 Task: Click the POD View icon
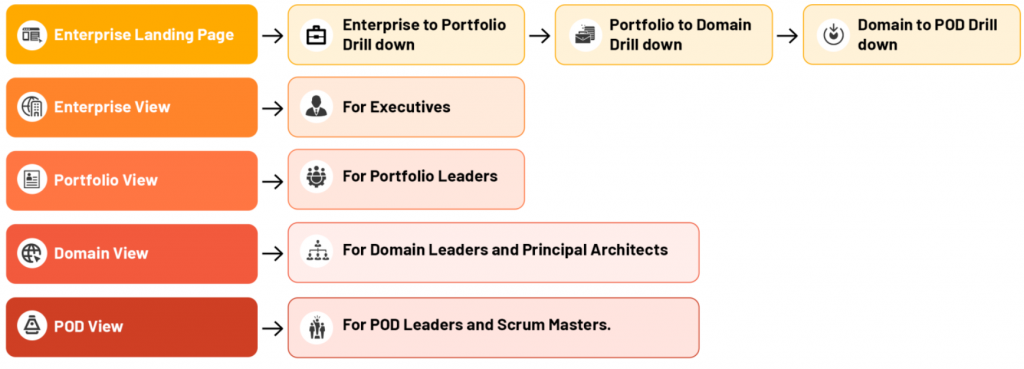click(32, 327)
